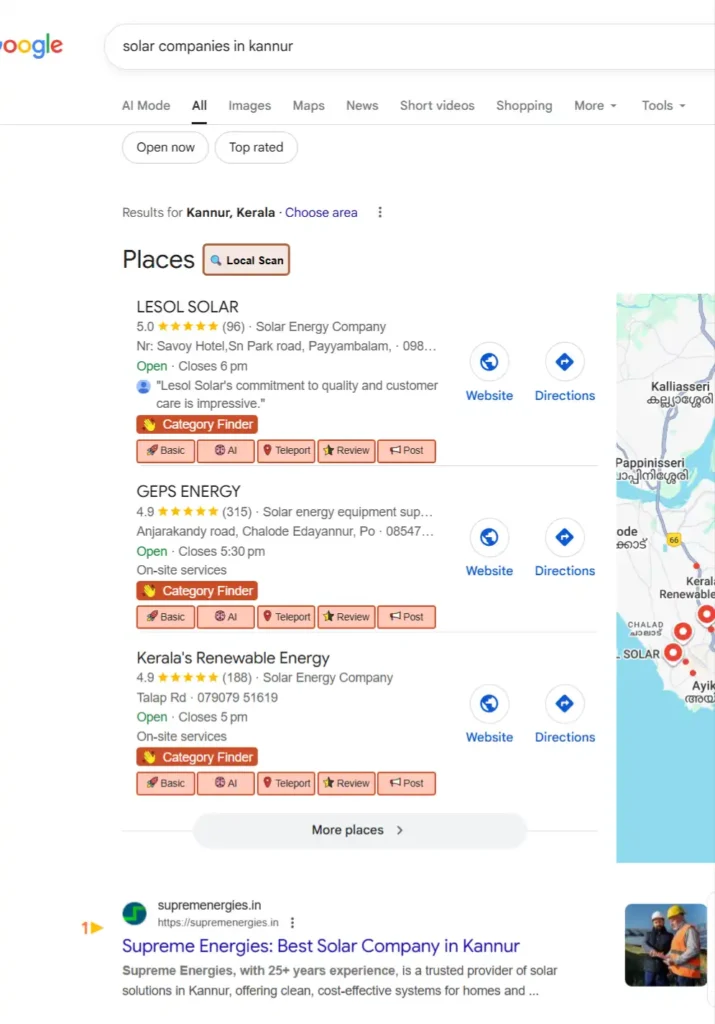Check Reviews for Kerala's Renewable Energy
Image resolution: width=715 pixels, height=1024 pixels.
[346, 783]
